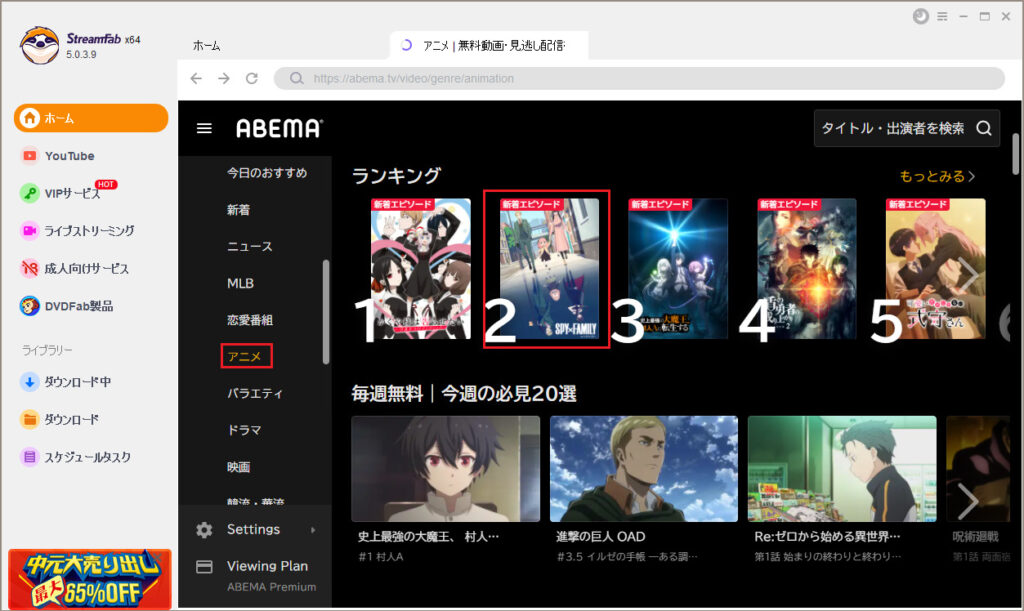Open the rank 3 anime poster
Image resolution: width=1024 pixels, height=611 pixels.
pos(678,269)
